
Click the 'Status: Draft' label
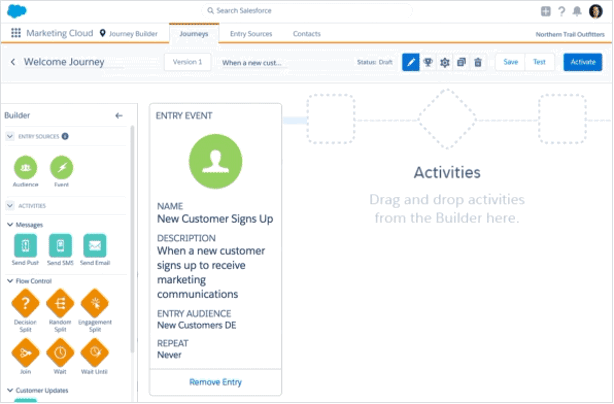point(375,62)
